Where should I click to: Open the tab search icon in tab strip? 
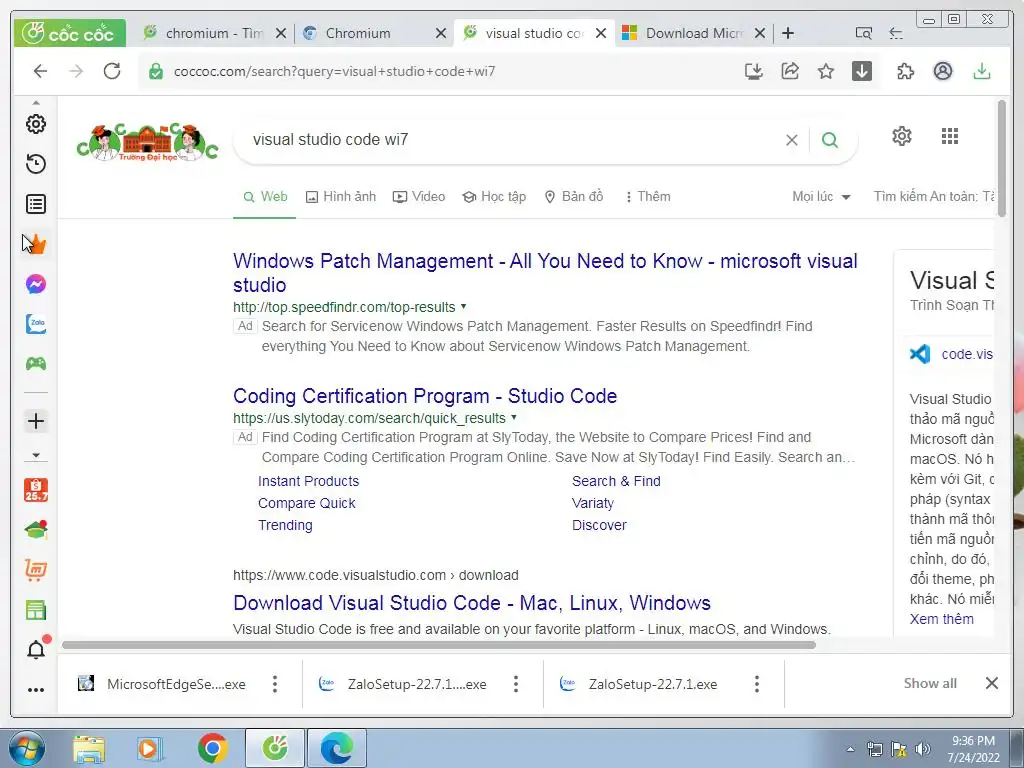[x=863, y=33]
